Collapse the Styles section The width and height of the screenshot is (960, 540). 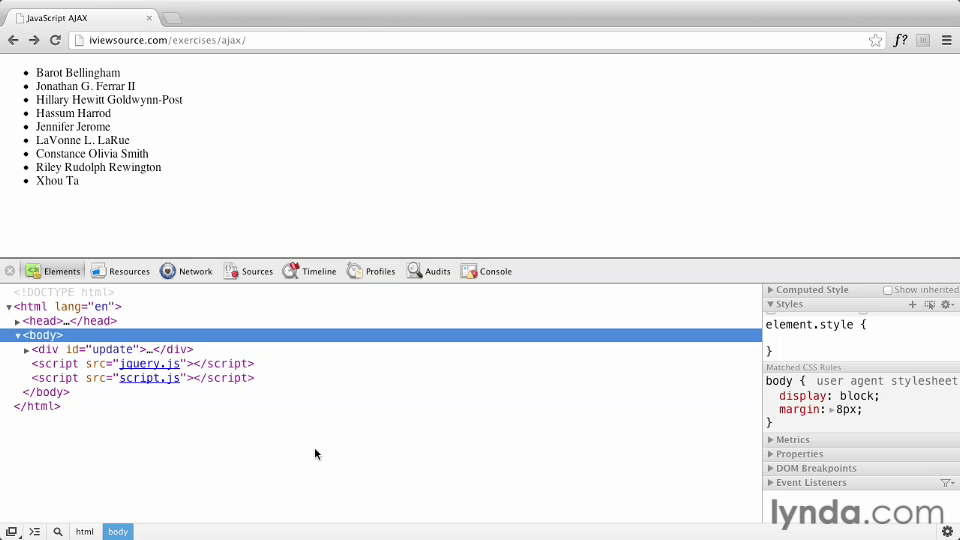[770, 304]
